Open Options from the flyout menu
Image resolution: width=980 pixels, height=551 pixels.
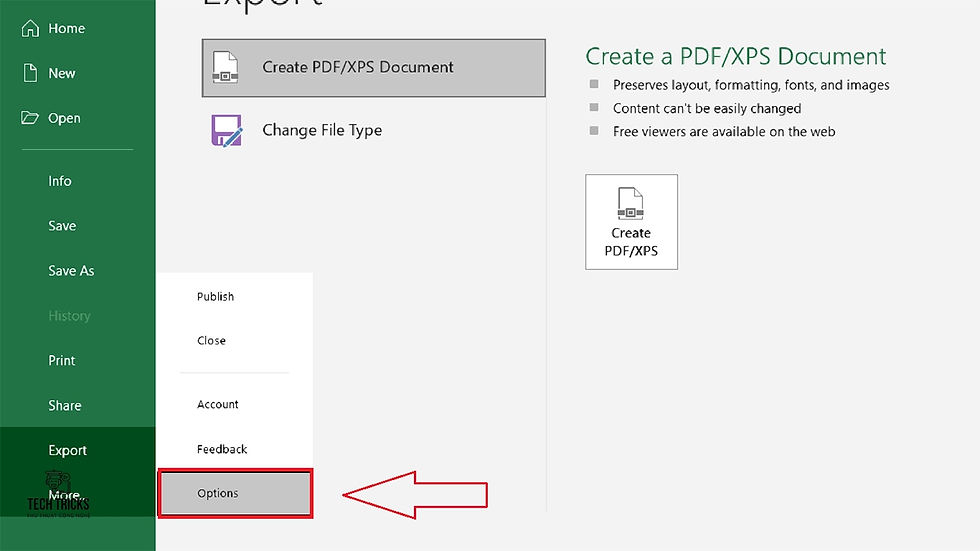[235, 493]
